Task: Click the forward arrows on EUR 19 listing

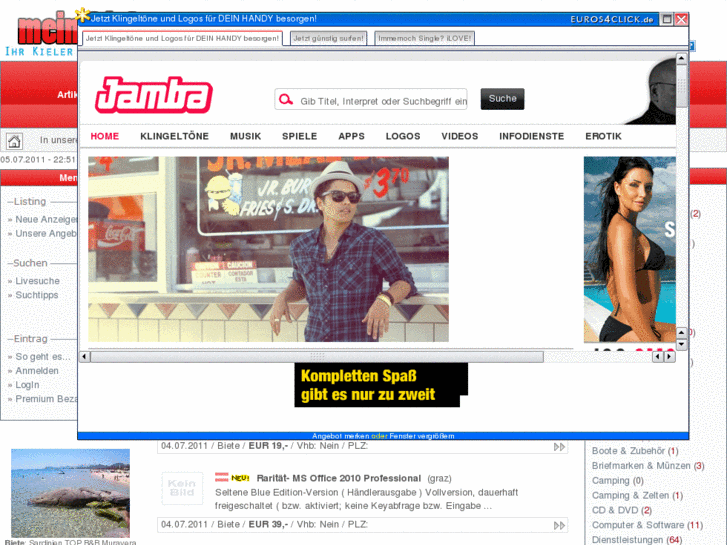Action: (559, 447)
